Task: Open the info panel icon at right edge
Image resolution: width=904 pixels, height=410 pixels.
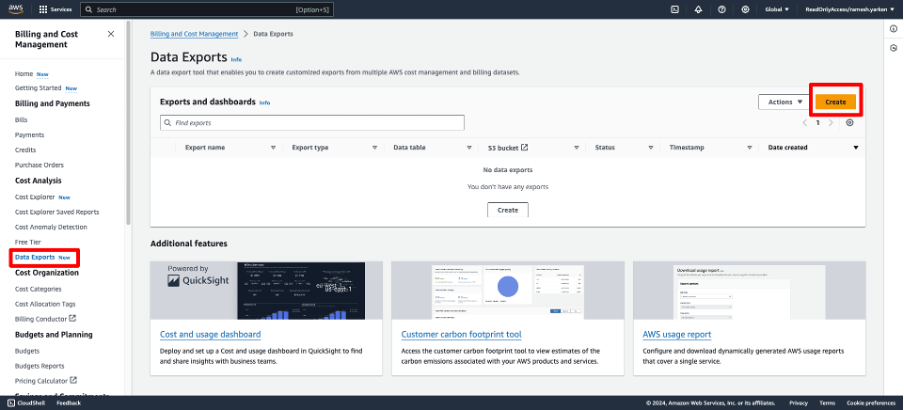Action: point(894,29)
